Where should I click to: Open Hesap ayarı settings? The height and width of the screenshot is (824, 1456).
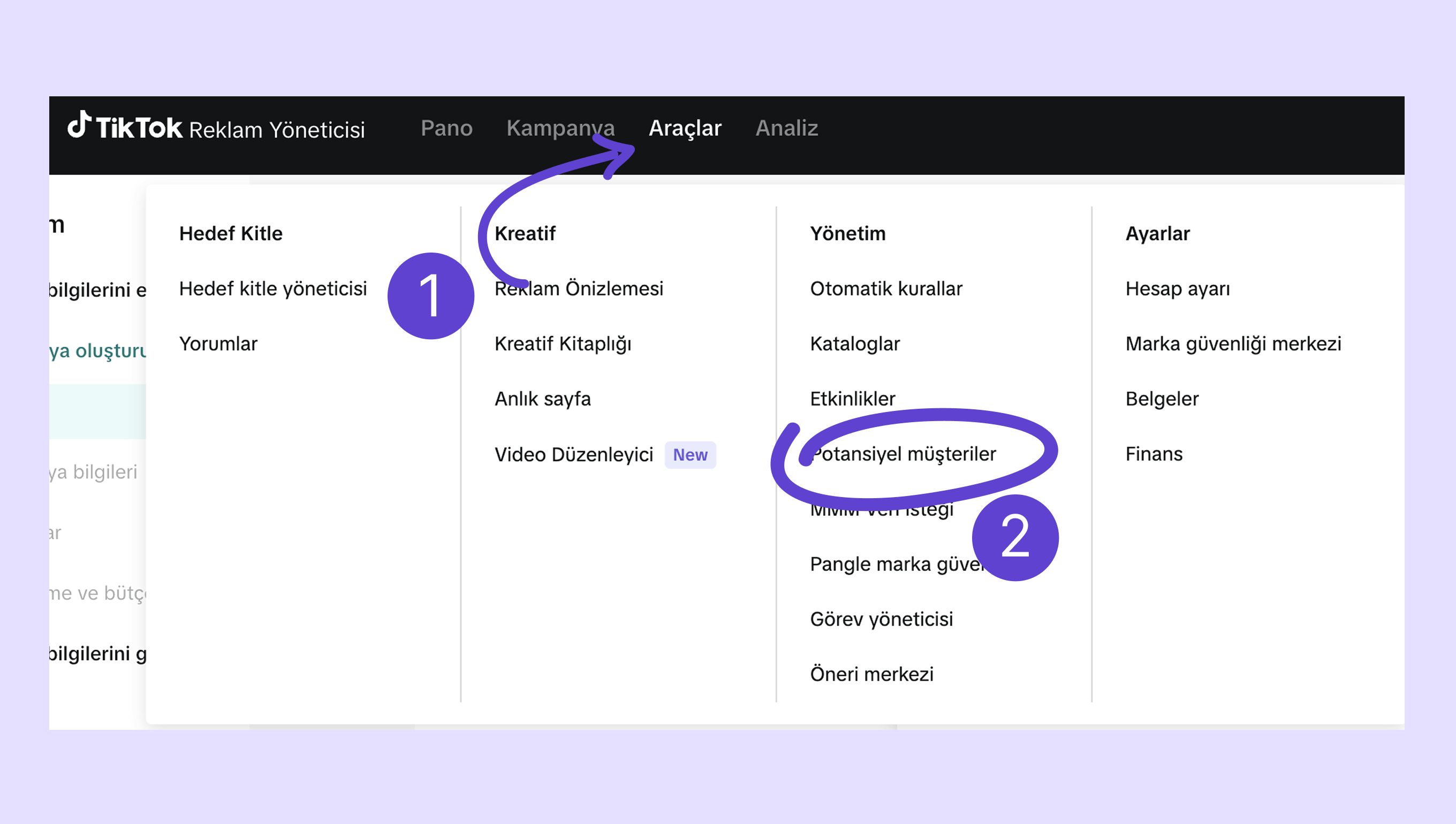tap(1178, 288)
